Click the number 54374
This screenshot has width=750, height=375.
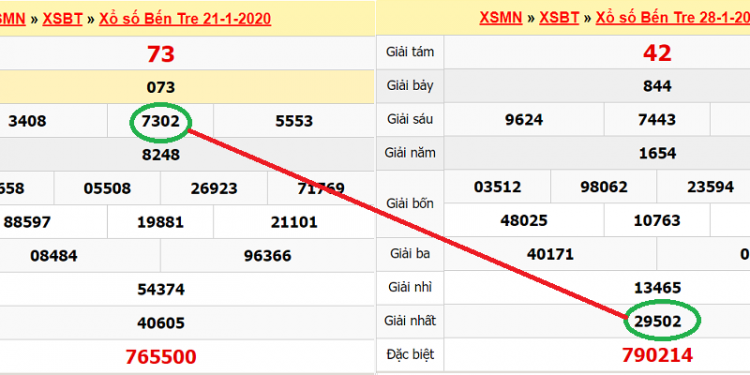161,289
